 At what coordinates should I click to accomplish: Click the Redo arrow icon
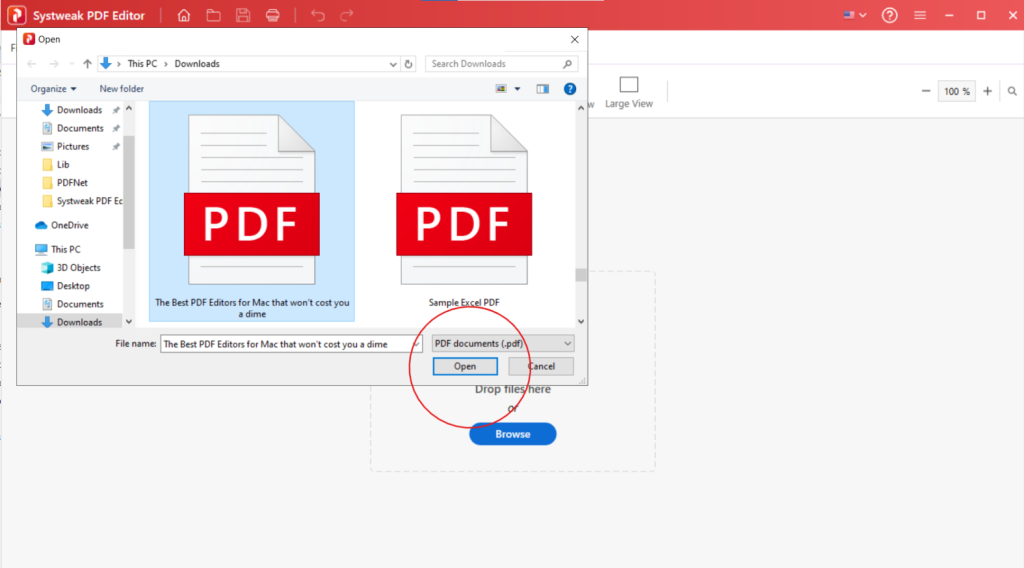pyautogui.click(x=347, y=15)
